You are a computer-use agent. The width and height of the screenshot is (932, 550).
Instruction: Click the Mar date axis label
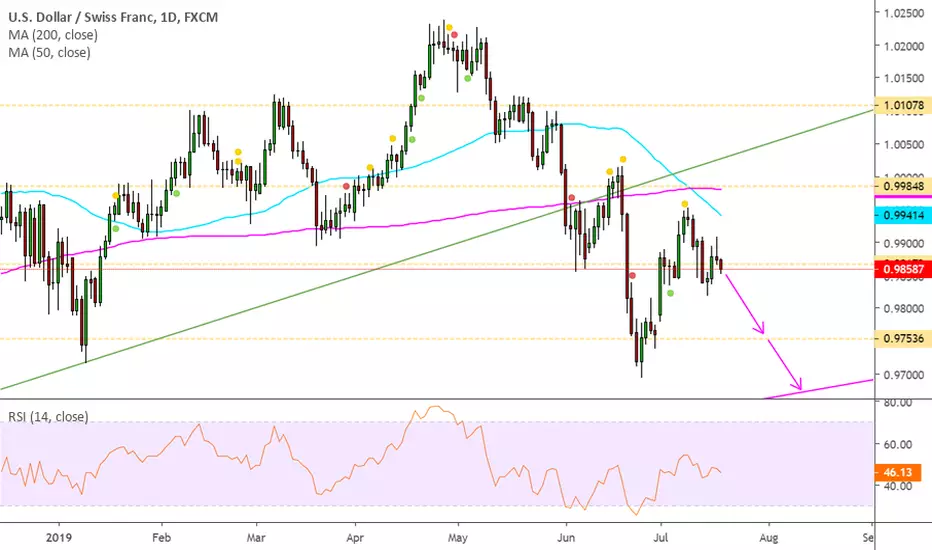point(256,538)
